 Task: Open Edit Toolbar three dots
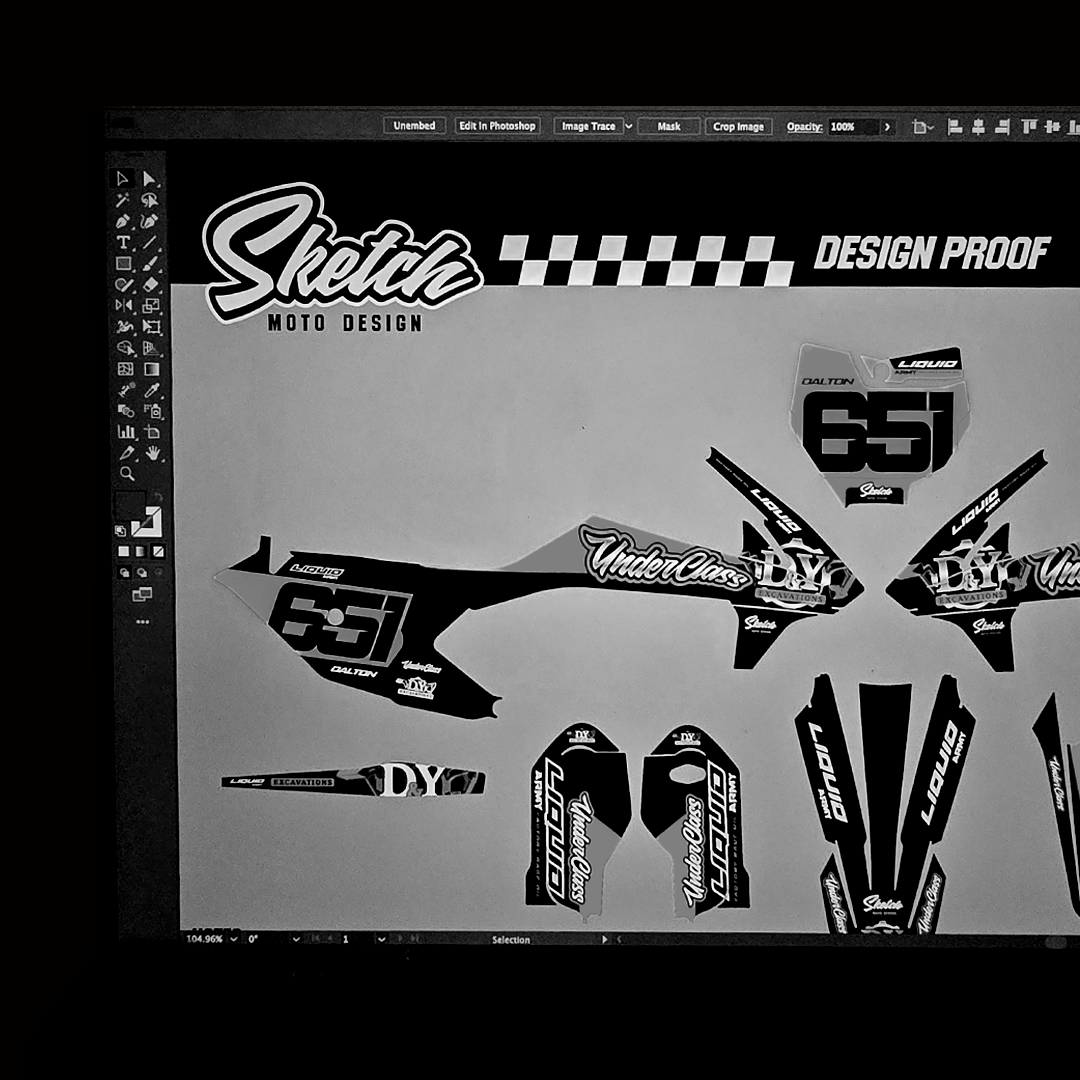(143, 622)
